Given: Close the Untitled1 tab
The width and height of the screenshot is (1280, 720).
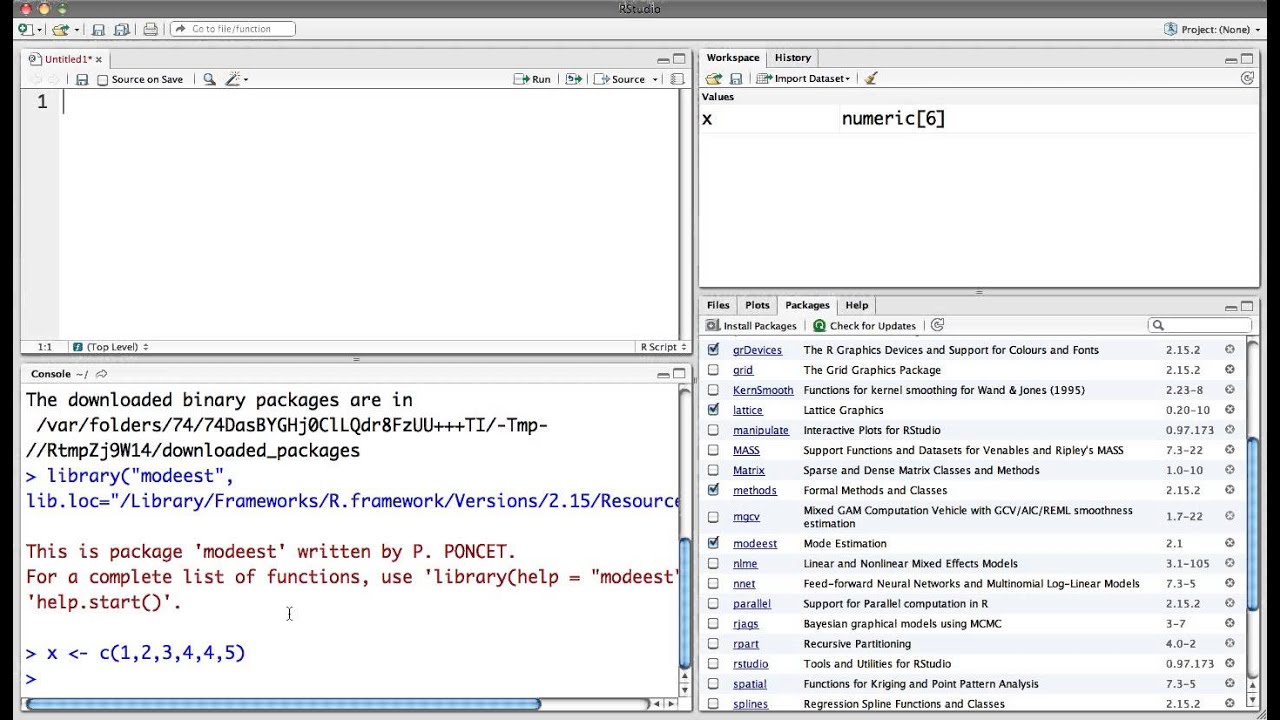Looking at the screenshot, I should click(x=99, y=60).
